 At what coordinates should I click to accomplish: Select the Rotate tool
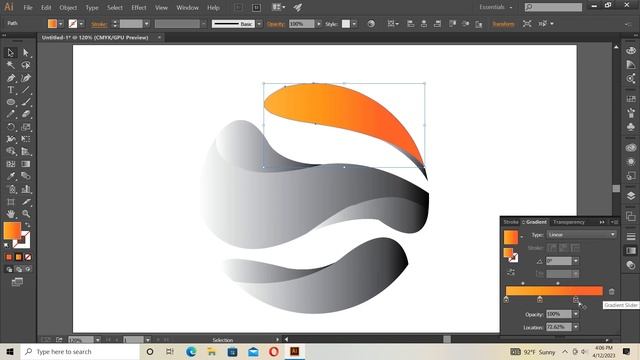pyautogui.click(x=11, y=127)
